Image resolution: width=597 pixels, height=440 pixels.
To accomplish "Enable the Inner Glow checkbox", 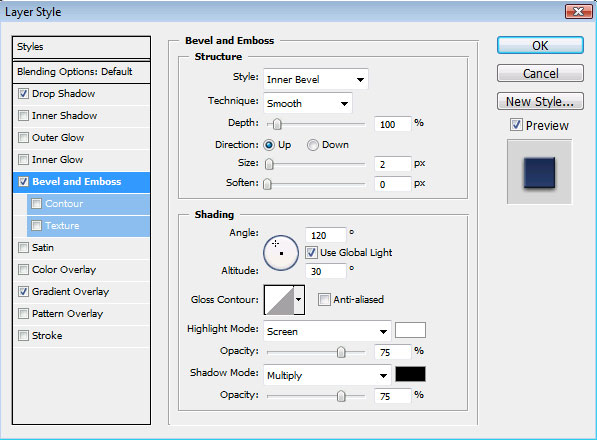I will [x=23, y=159].
